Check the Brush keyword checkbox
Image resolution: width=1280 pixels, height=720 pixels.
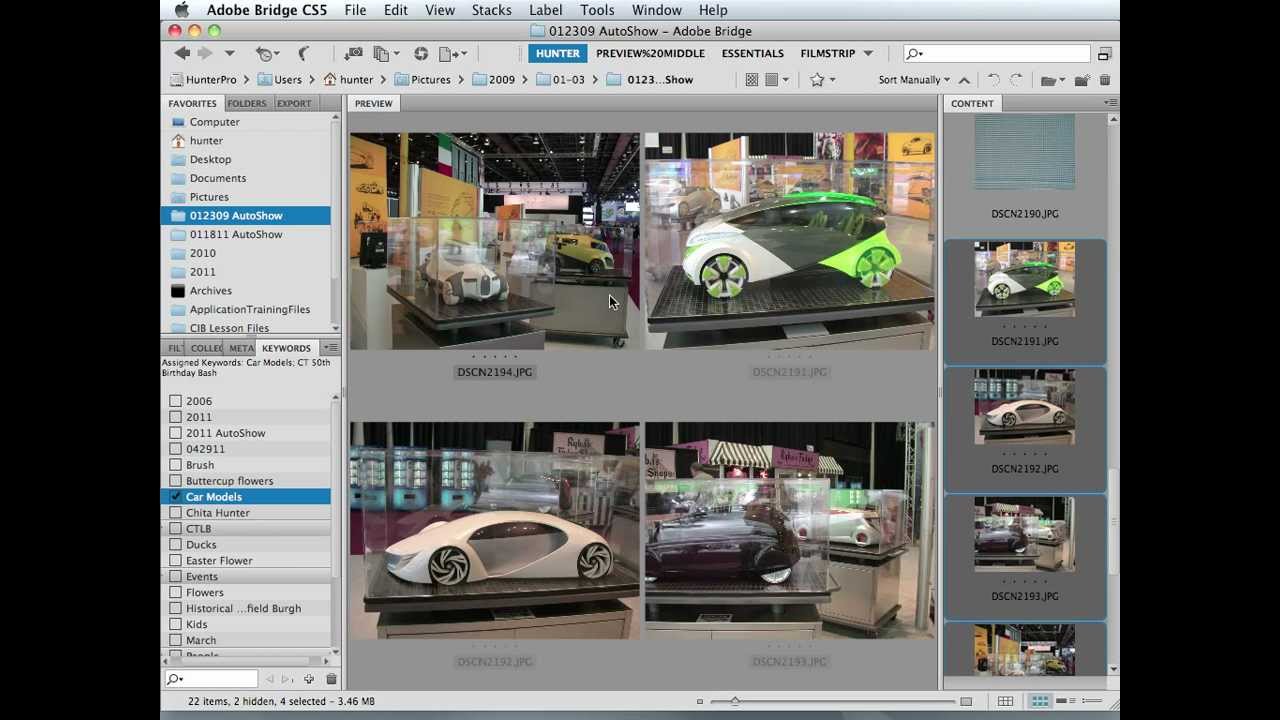(176, 465)
